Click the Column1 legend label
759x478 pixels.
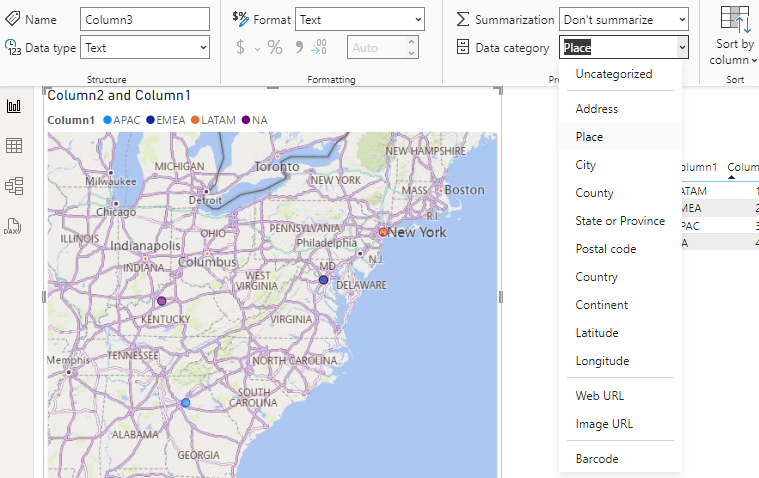[x=71, y=120]
